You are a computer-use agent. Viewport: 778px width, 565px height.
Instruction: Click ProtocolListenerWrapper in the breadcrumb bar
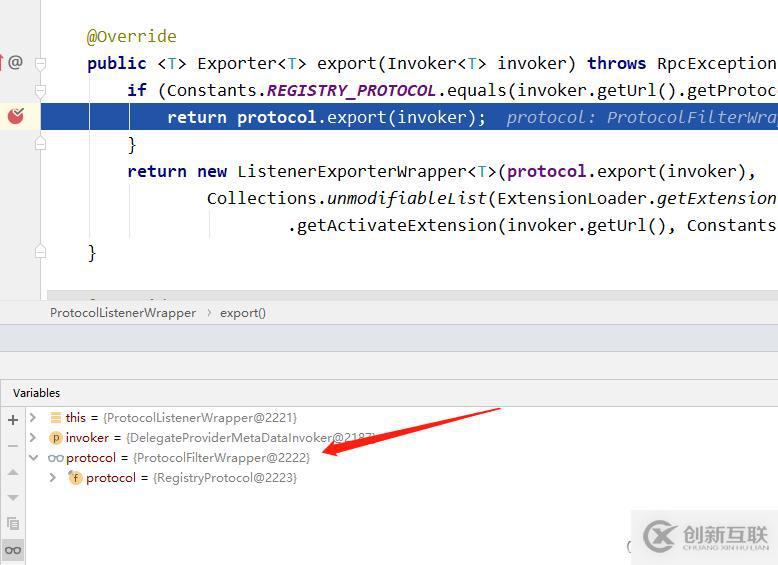[x=123, y=312]
